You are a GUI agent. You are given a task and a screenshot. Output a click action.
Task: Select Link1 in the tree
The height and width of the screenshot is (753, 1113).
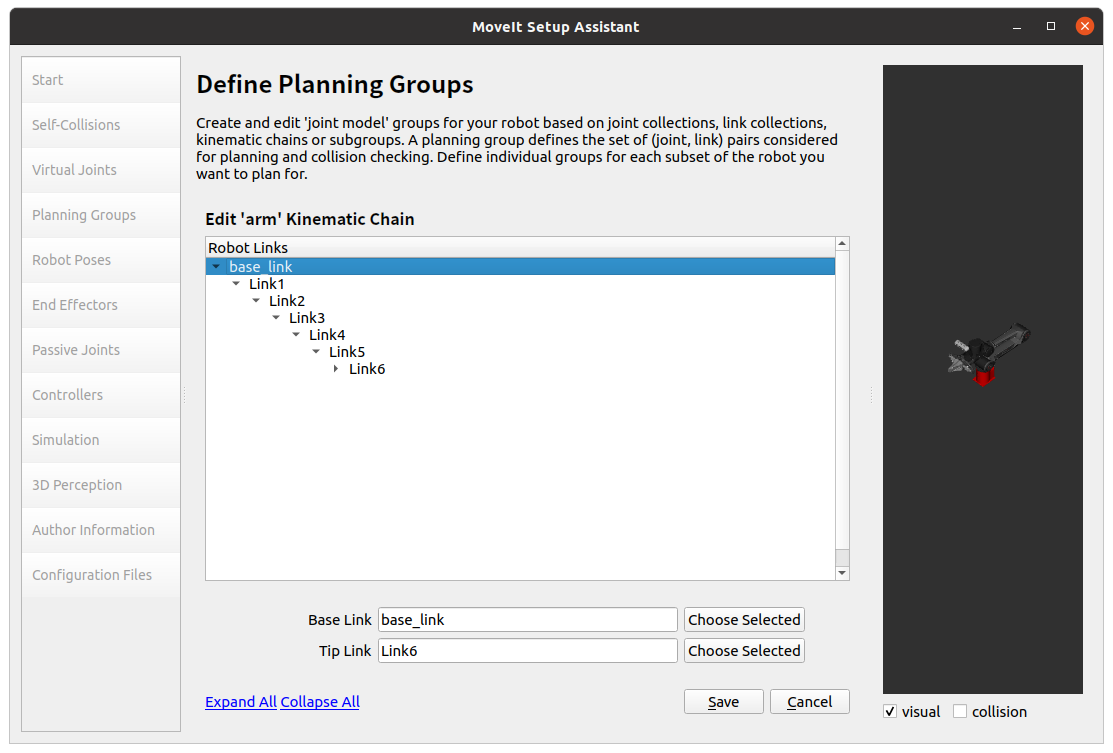267,284
